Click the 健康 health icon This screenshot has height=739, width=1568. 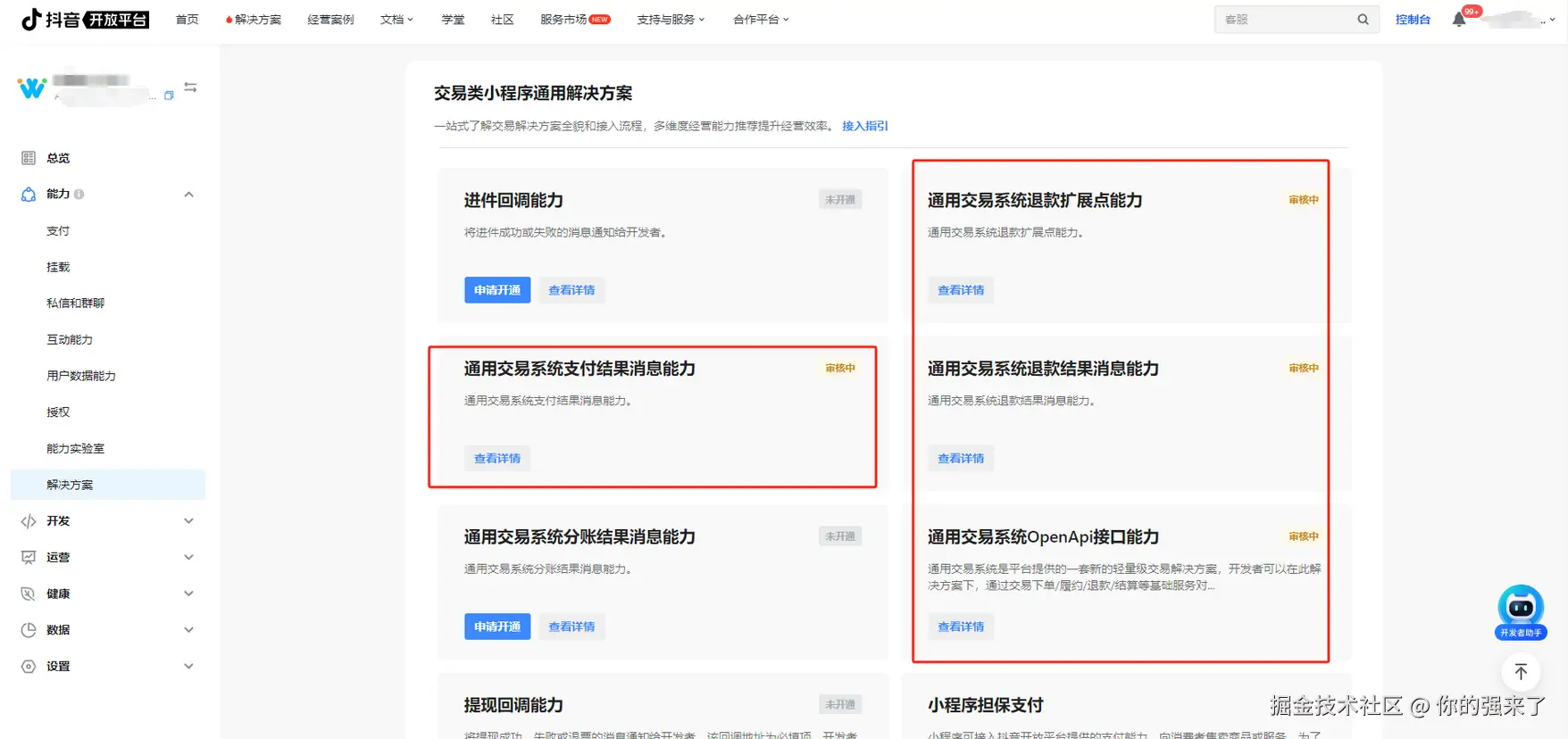[29, 594]
